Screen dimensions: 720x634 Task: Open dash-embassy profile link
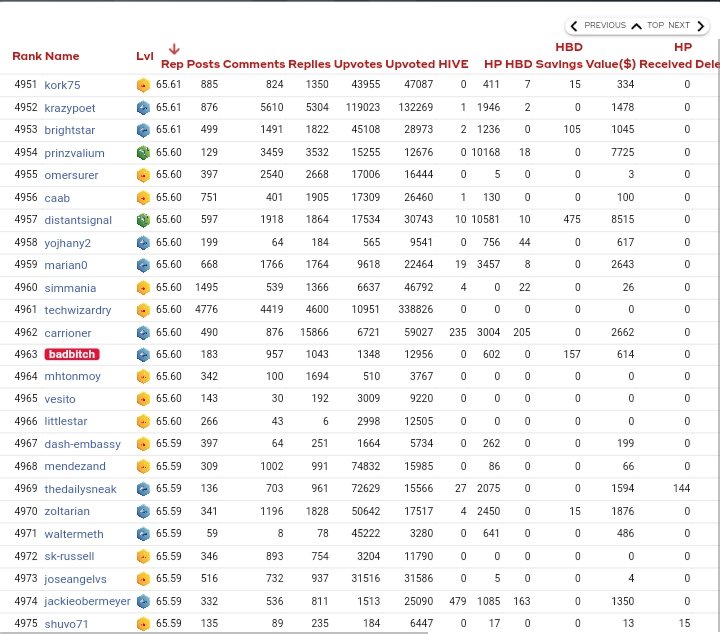tap(82, 444)
